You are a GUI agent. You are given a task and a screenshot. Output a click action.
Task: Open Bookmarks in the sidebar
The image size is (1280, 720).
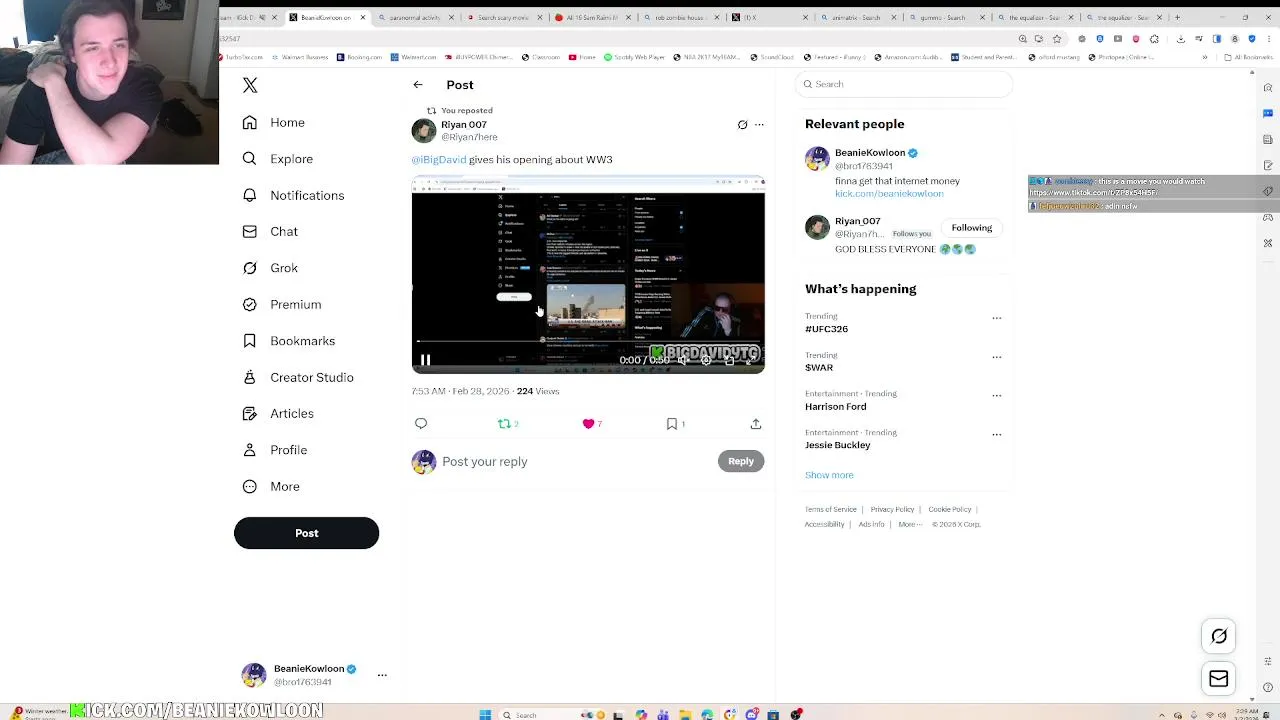click(x=289, y=341)
